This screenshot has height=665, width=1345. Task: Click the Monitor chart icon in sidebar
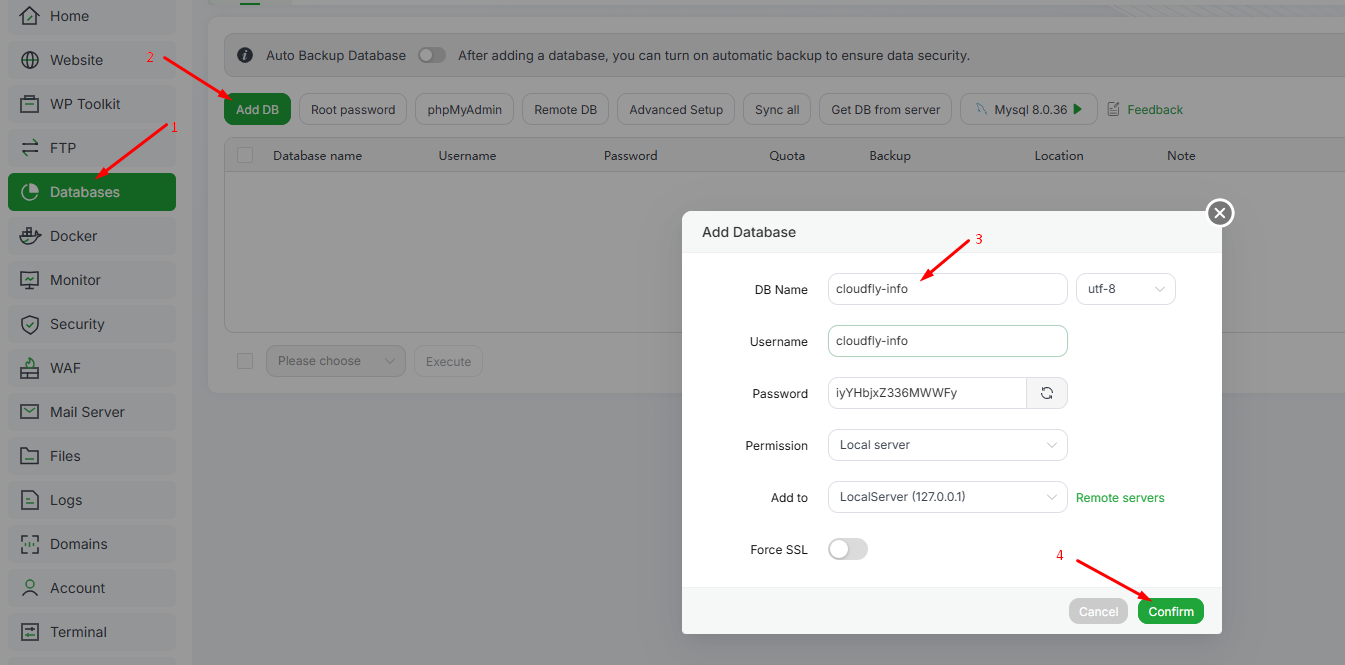[x=30, y=280]
